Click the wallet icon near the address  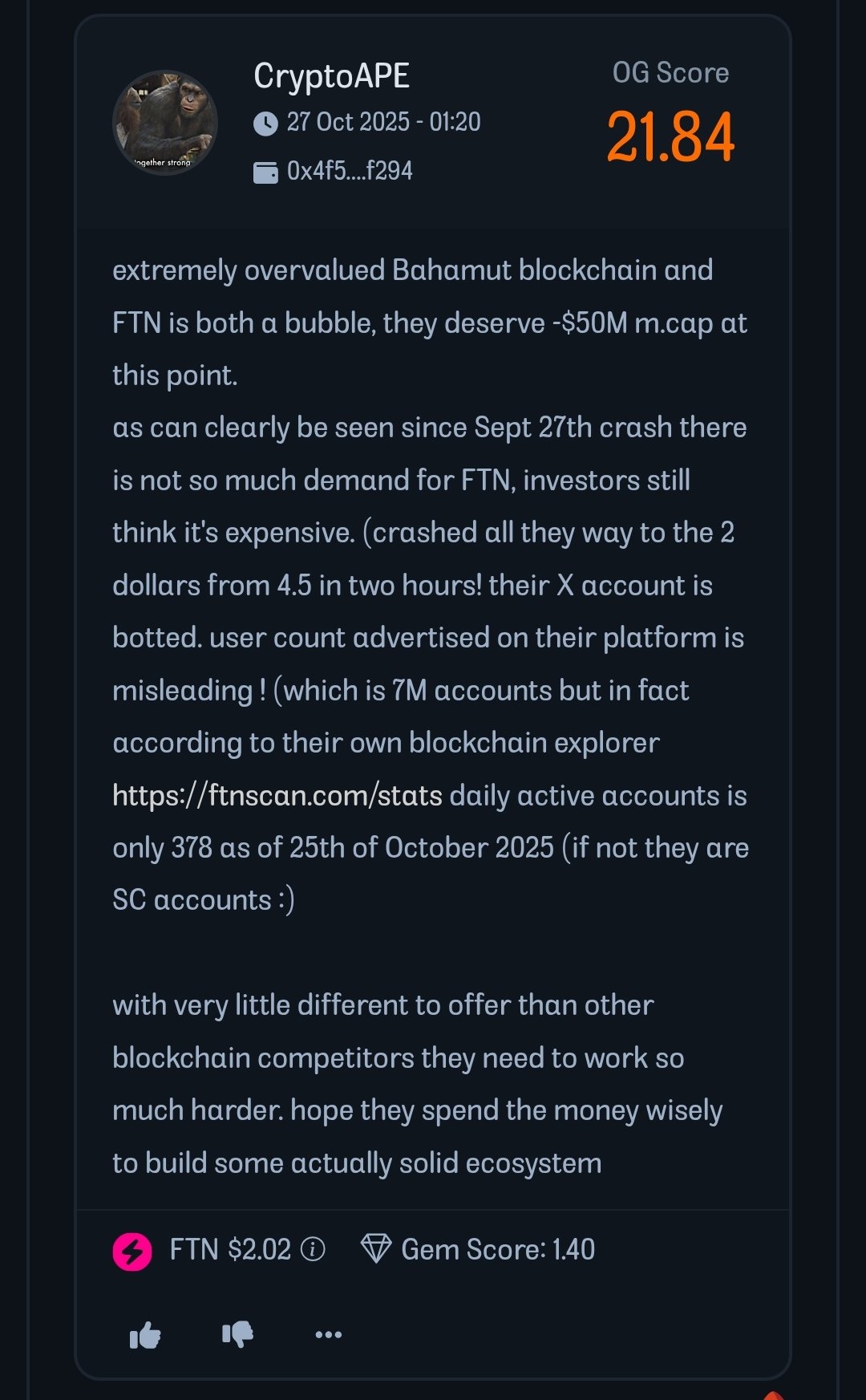[265, 172]
